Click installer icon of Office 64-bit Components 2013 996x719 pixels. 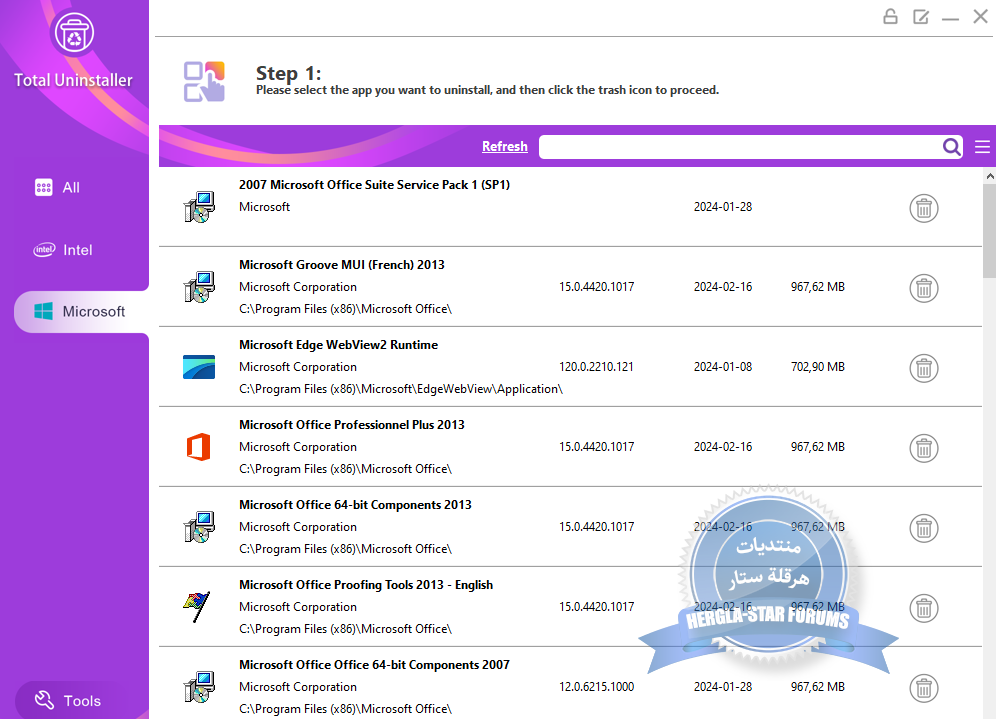tap(199, 527)
